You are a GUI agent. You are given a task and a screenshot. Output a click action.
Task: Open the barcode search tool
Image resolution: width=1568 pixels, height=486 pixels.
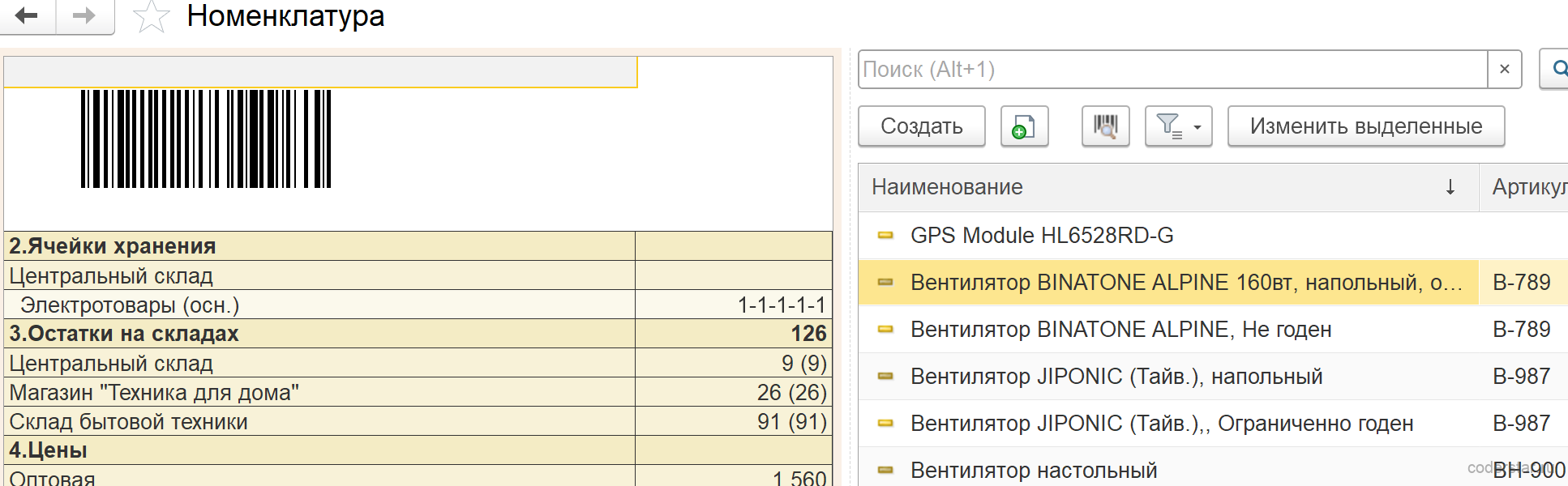click(x=1106, y=126)
